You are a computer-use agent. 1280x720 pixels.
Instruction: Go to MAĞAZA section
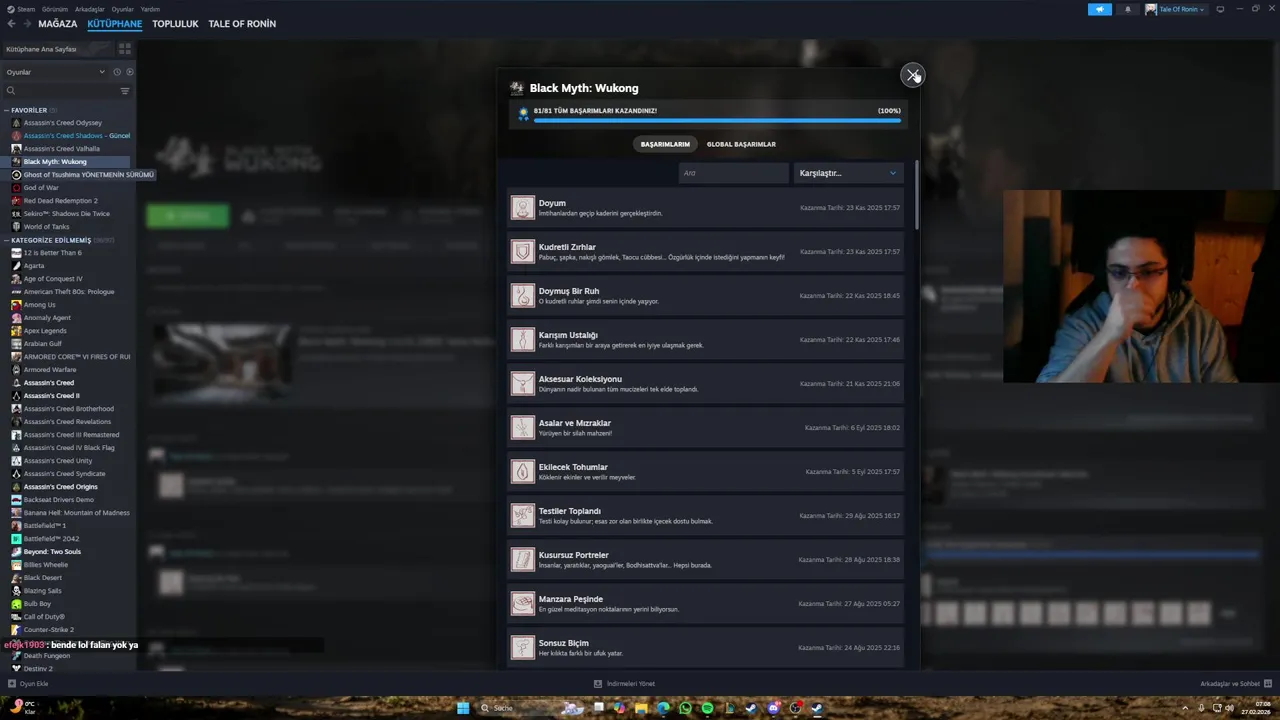[x=57, y=24]
